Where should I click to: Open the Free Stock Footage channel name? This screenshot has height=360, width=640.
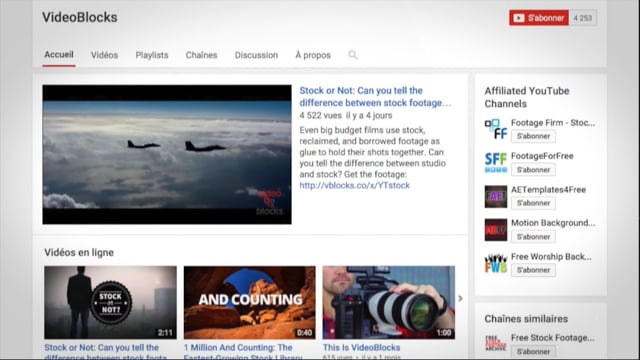pos(553,338)
